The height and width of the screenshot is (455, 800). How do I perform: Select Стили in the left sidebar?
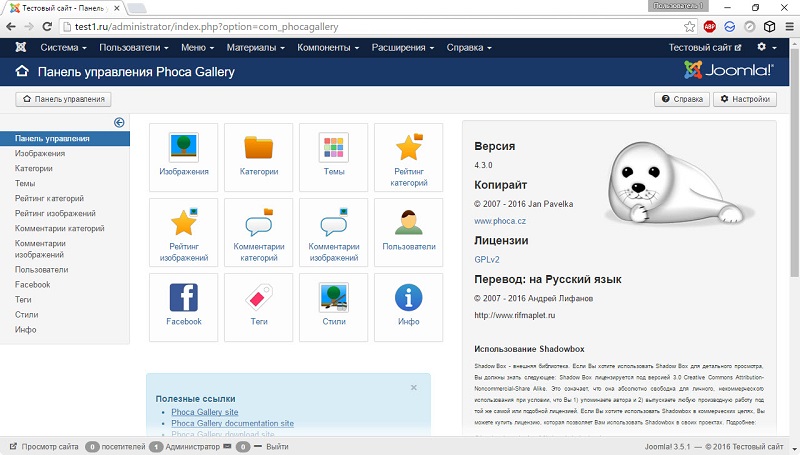(x=27, y=315)
